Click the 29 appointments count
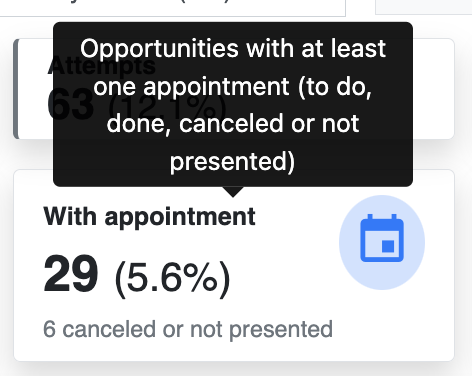 pos(71,274)
